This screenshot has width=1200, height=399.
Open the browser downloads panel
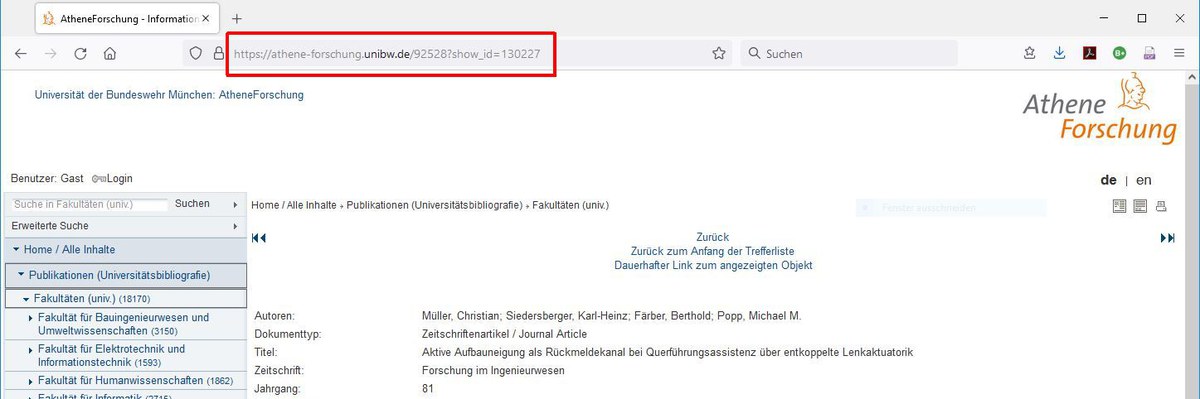[1059, 54]
